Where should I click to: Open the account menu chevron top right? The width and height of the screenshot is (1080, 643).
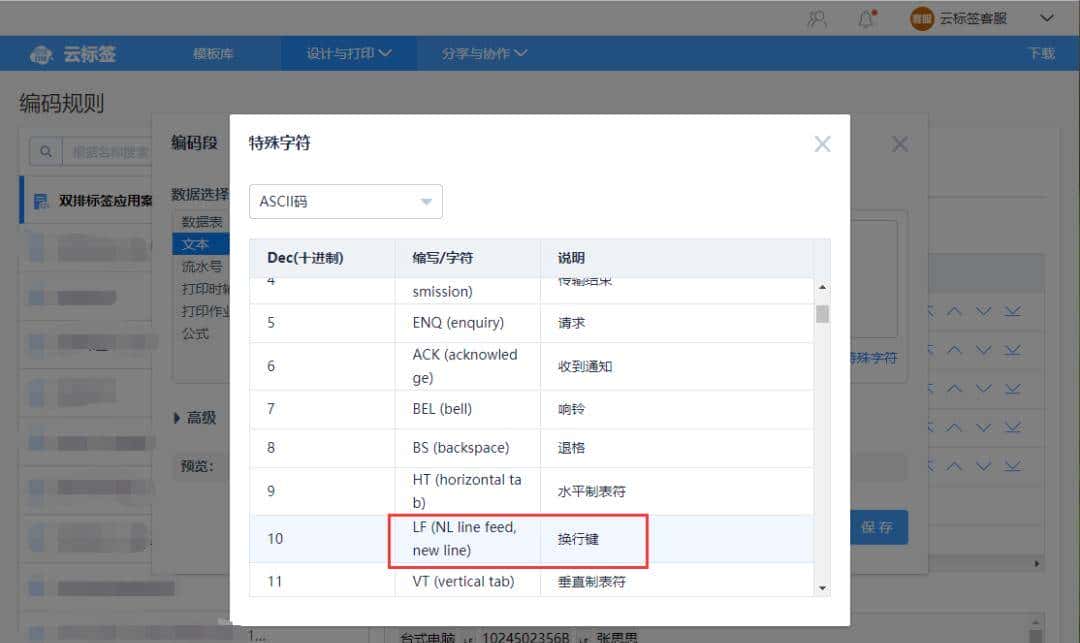coord(1047,17)
